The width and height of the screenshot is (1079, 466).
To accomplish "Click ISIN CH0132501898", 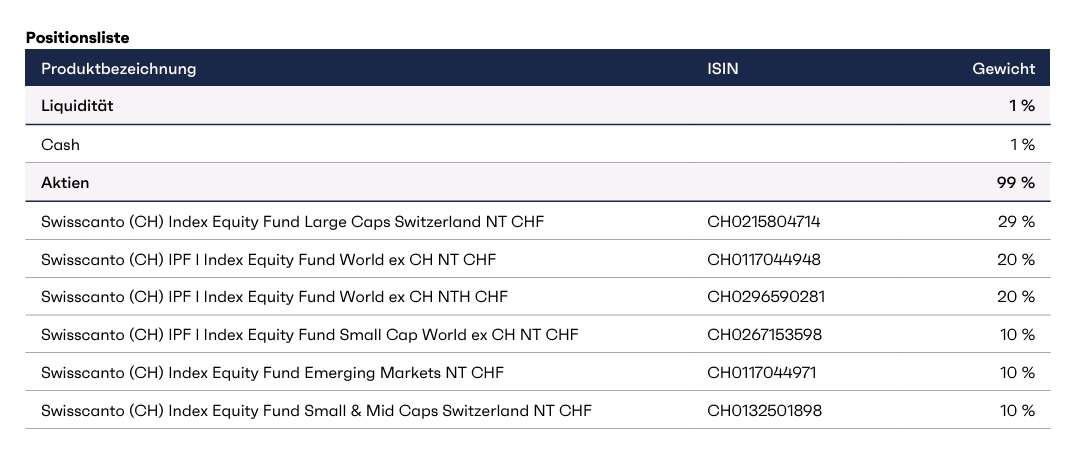I will coord(764,411).
